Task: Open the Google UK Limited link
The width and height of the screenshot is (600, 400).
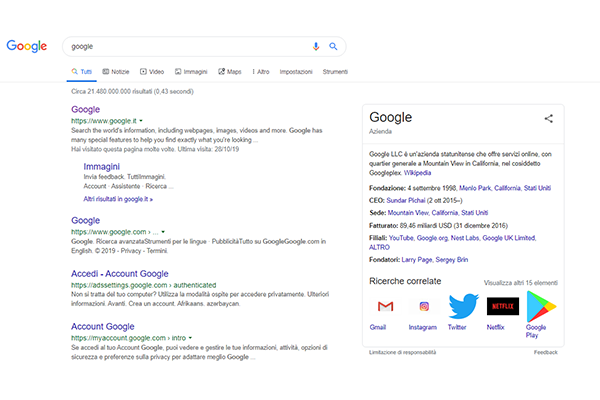Action: [x=509, y=238]
